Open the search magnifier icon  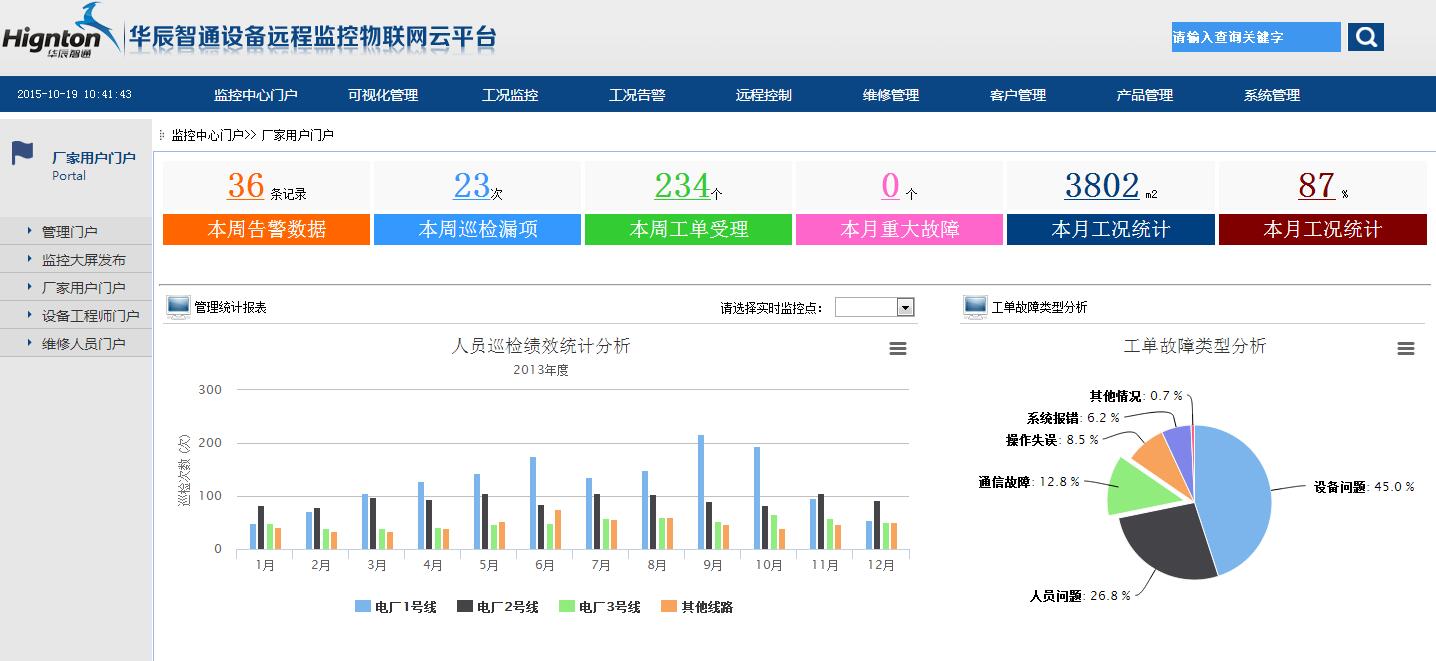click(1365, 37)
